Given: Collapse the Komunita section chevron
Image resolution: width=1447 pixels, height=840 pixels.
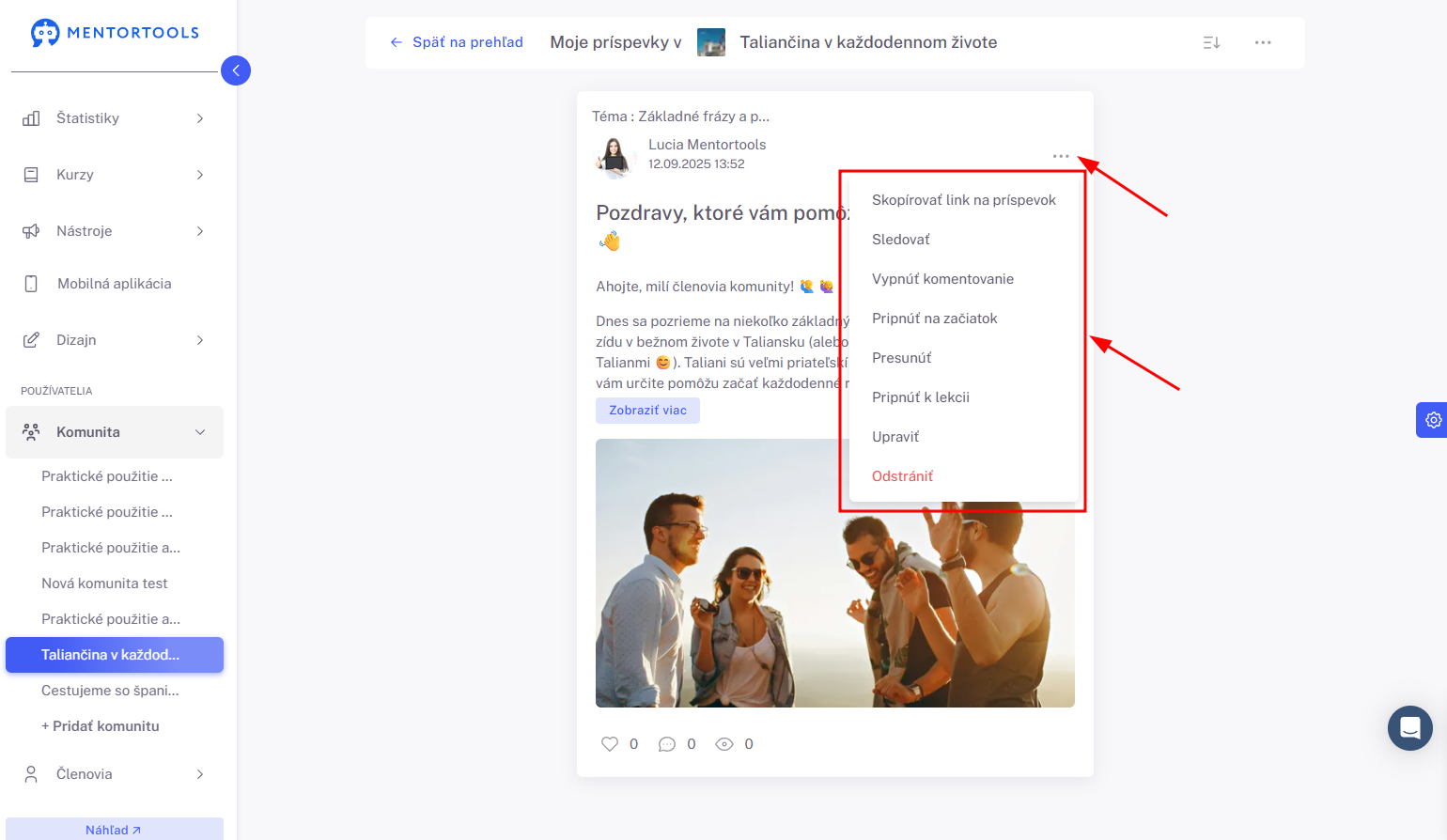Looking at the screenshot, I should [x=200, y=432].
